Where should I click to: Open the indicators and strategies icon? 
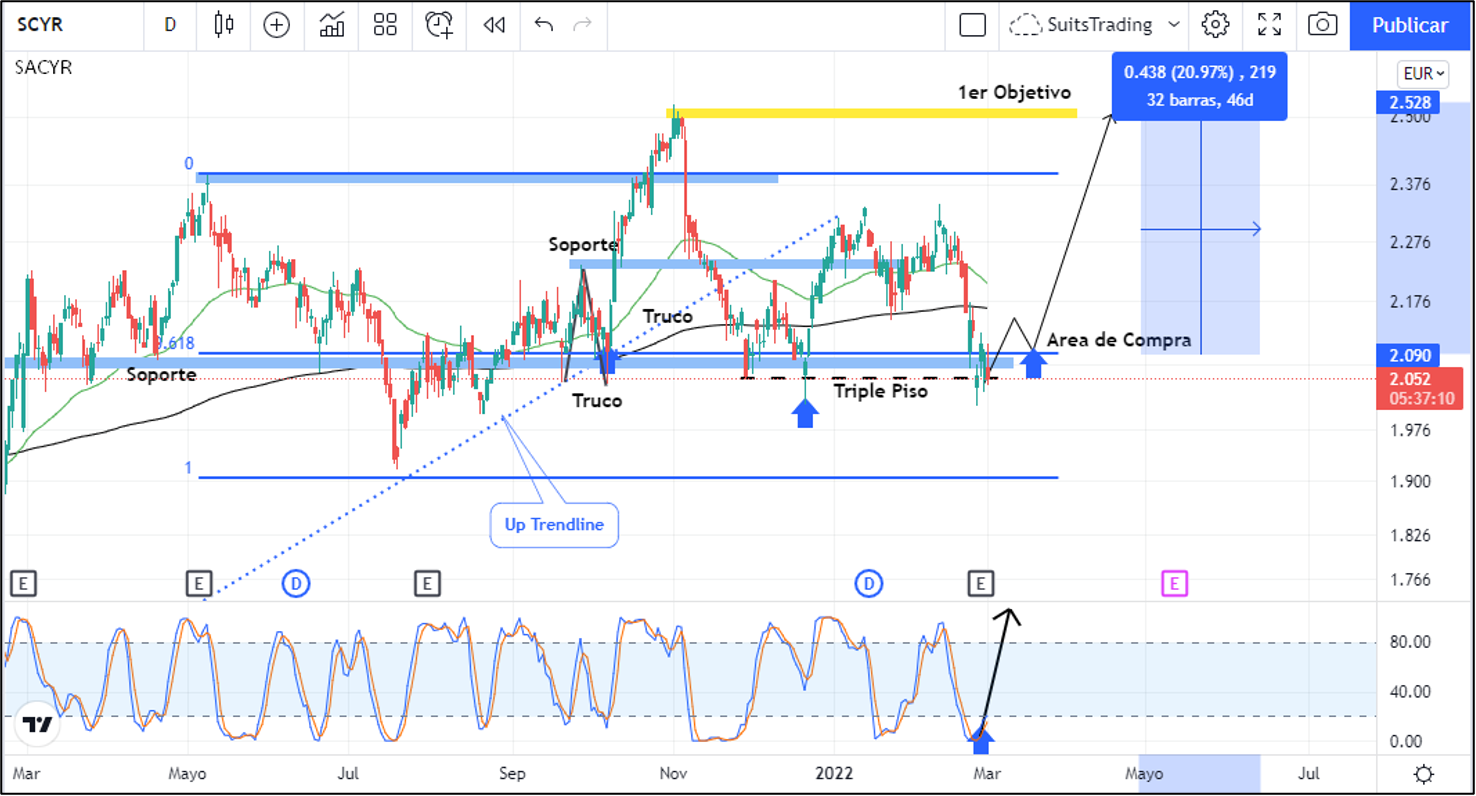332,25
